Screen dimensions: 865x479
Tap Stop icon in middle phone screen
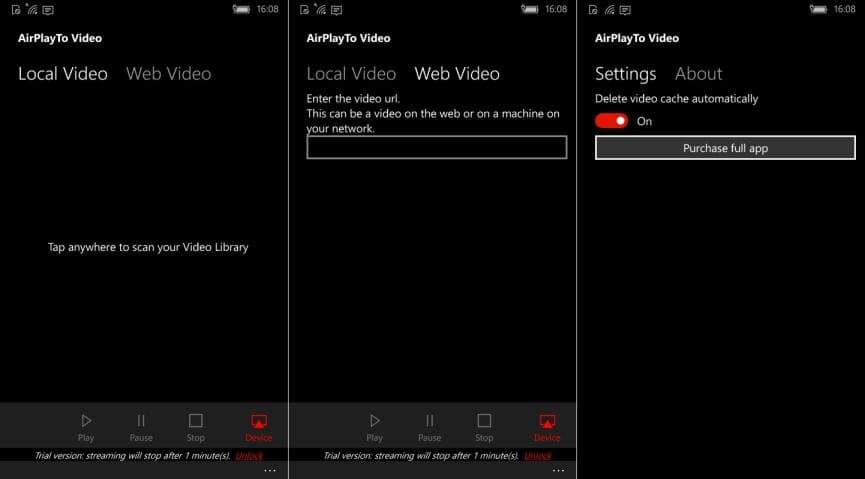[x=484, y=421]
